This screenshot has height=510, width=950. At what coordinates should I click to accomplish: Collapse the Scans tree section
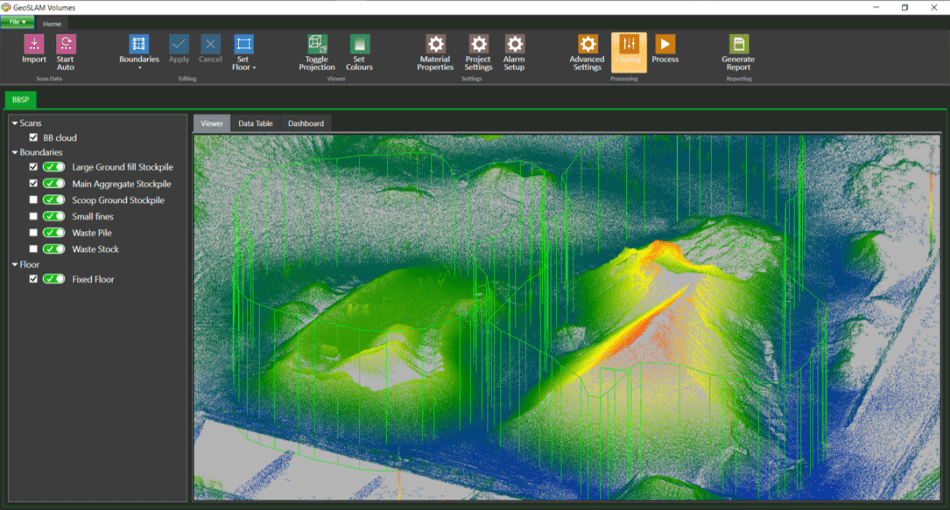pyautogui.click(x=15, y=123)
